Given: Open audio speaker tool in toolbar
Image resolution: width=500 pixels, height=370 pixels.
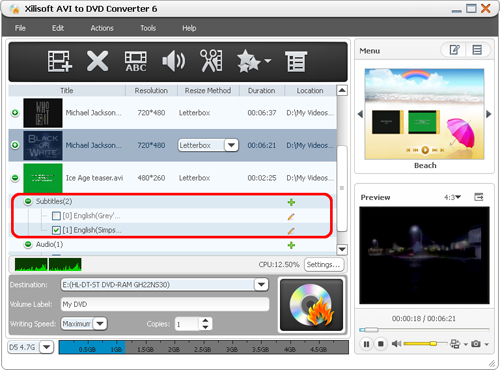Looking at the screenshot, I should click(173, 61).
